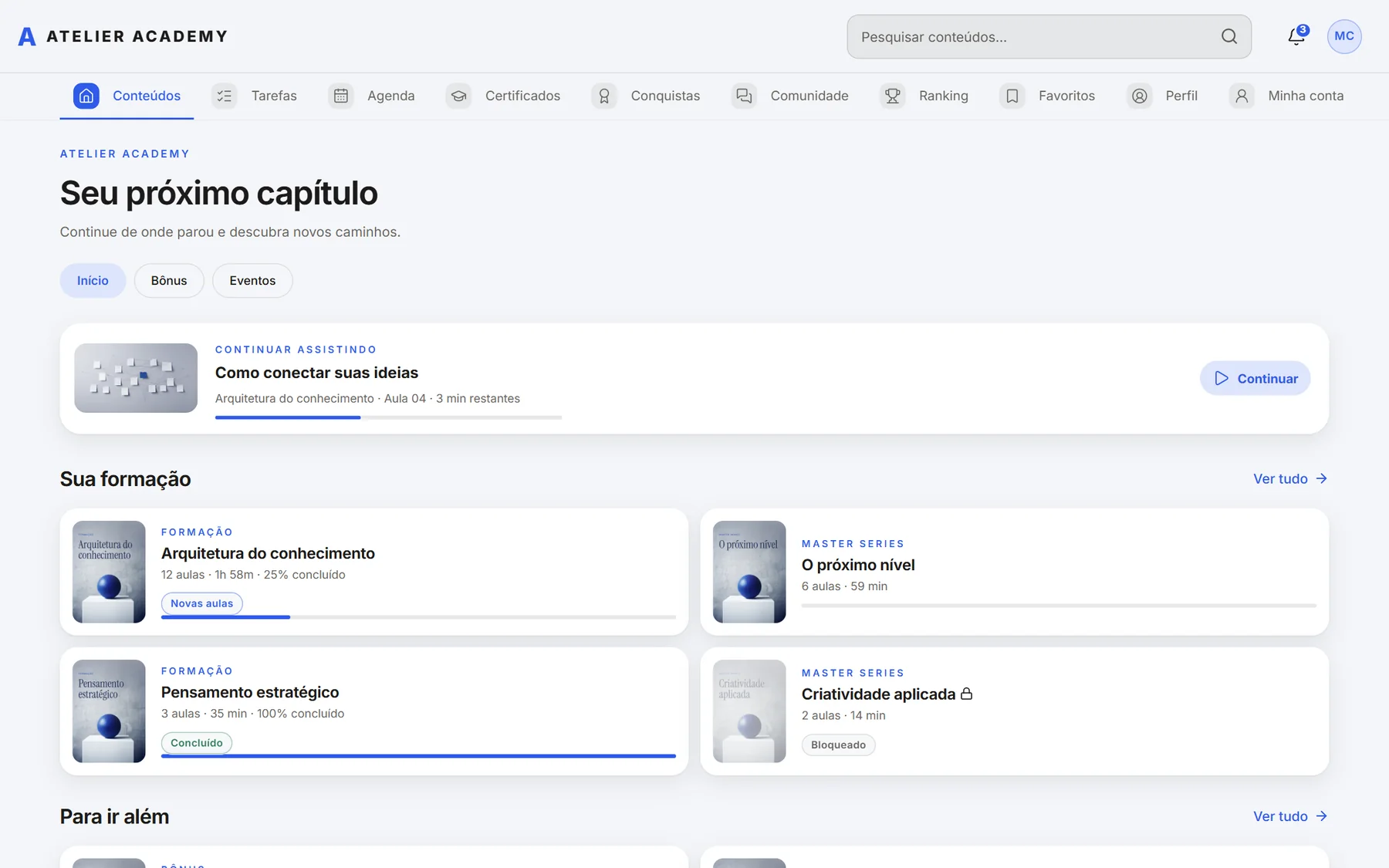Click the Minha conta person icon
Screen dimensions: 1389x868
point(1242,96)
